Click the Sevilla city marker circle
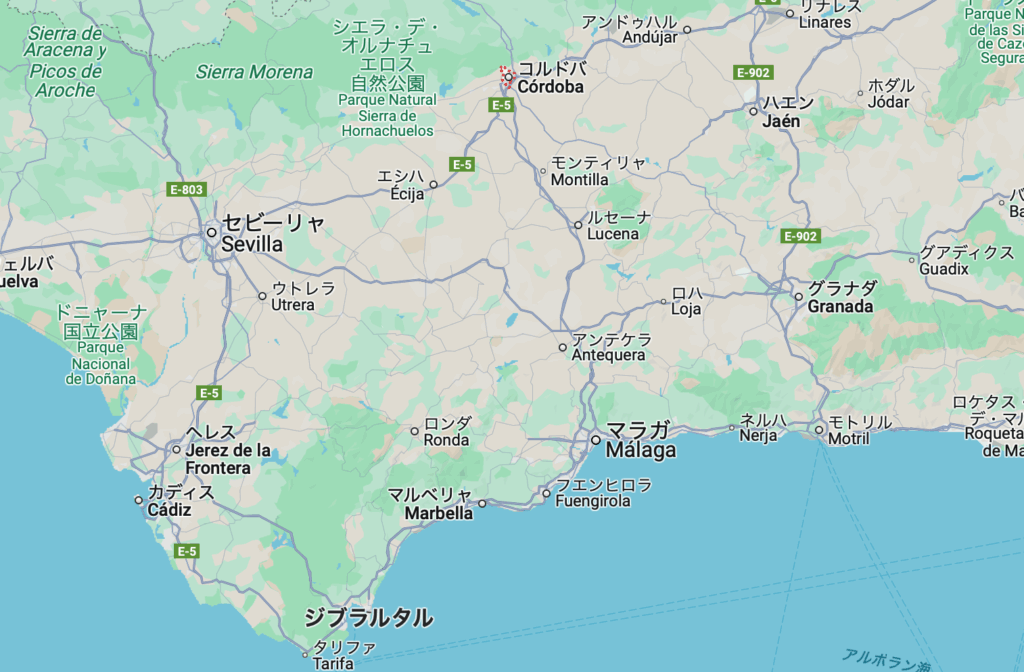 (212, 232)
